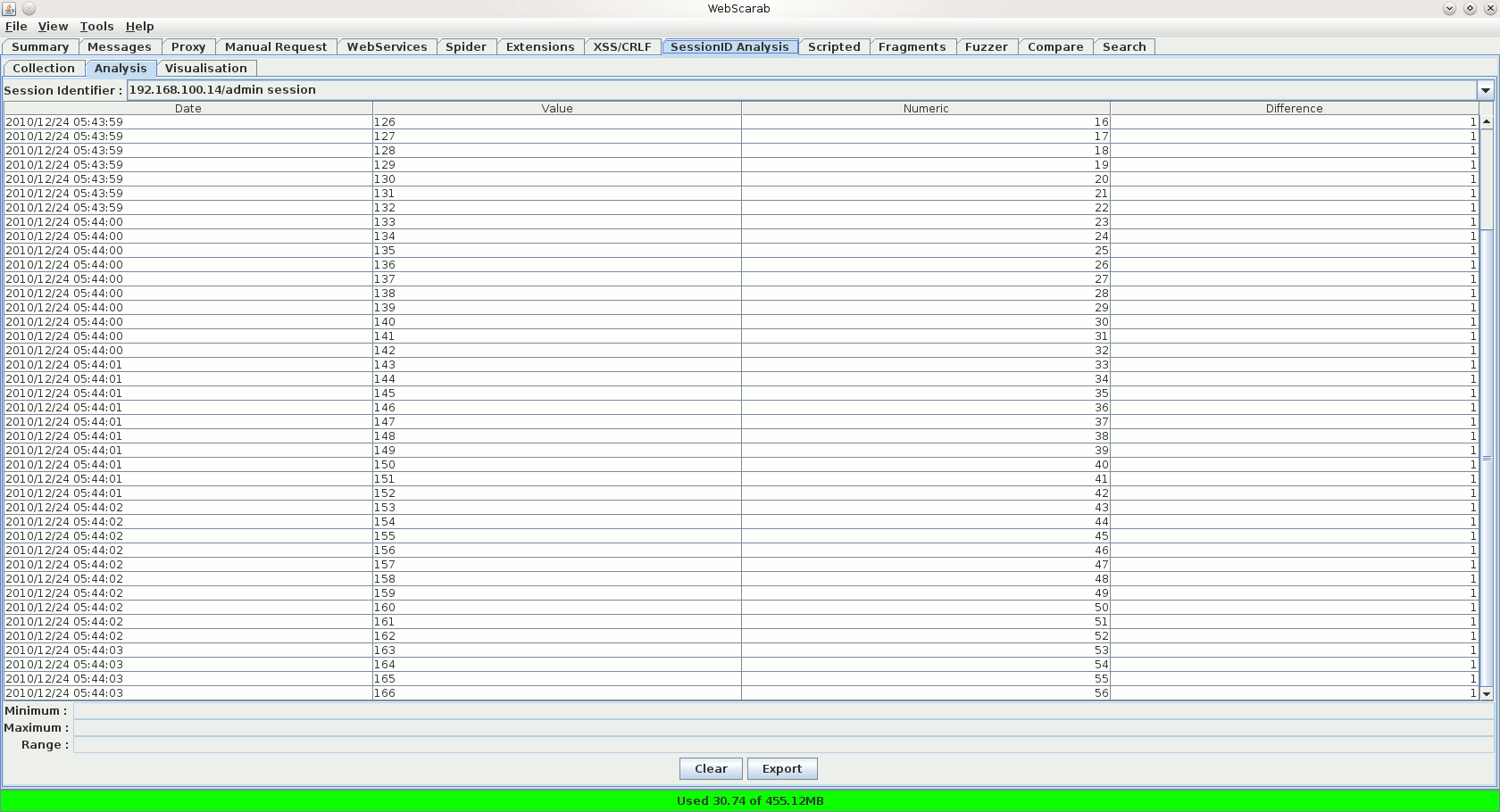The width and height of the screenshot is (1500, 812).
Task: Click the green memory usage bar
Action: 750,800
